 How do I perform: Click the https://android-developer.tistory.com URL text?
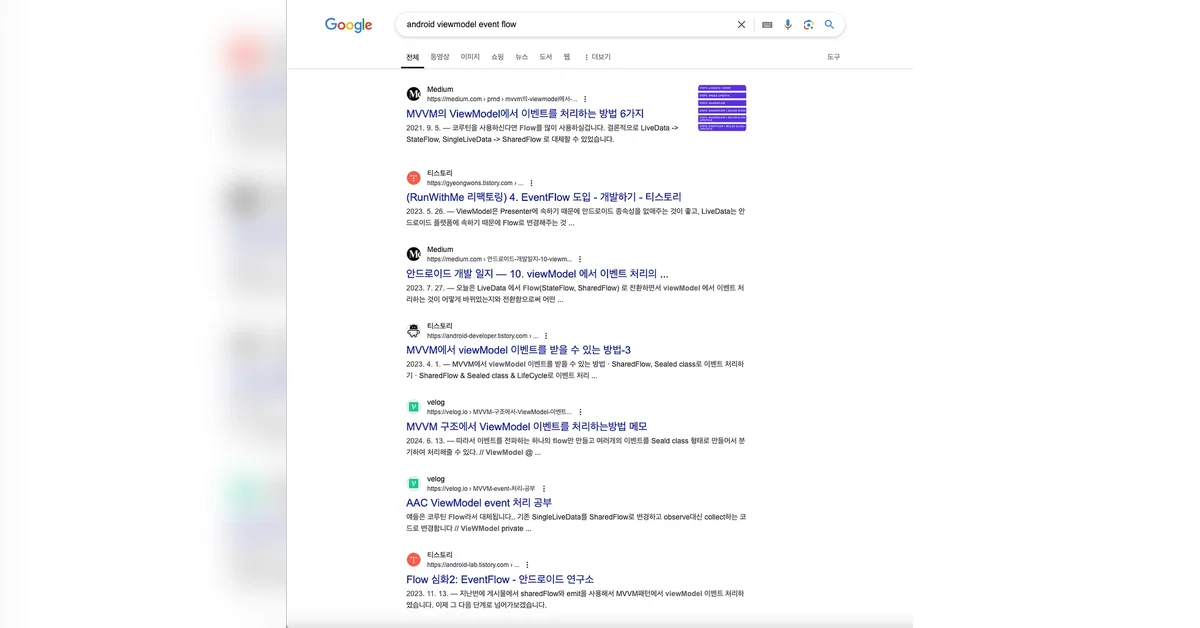pos(483,336)
